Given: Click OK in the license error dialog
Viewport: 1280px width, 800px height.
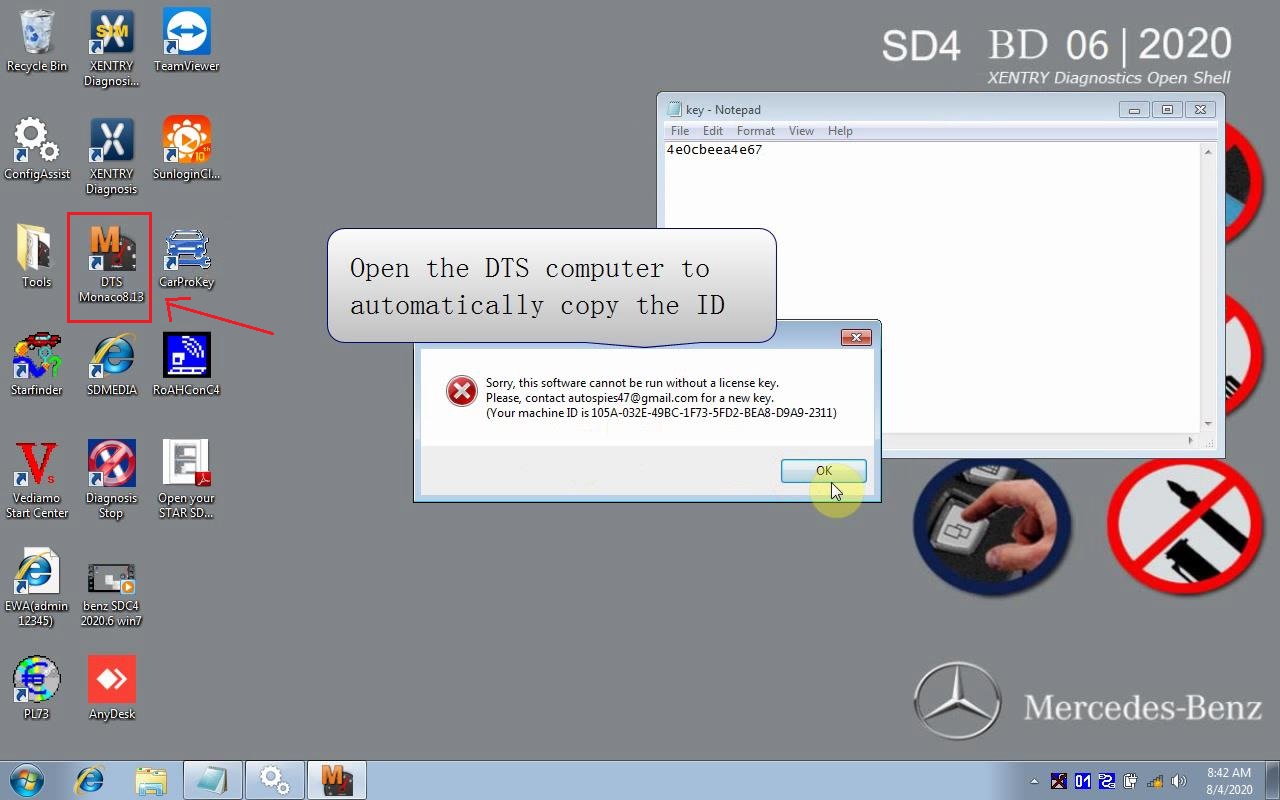Looking at the screenshot, I should (824, 471).
